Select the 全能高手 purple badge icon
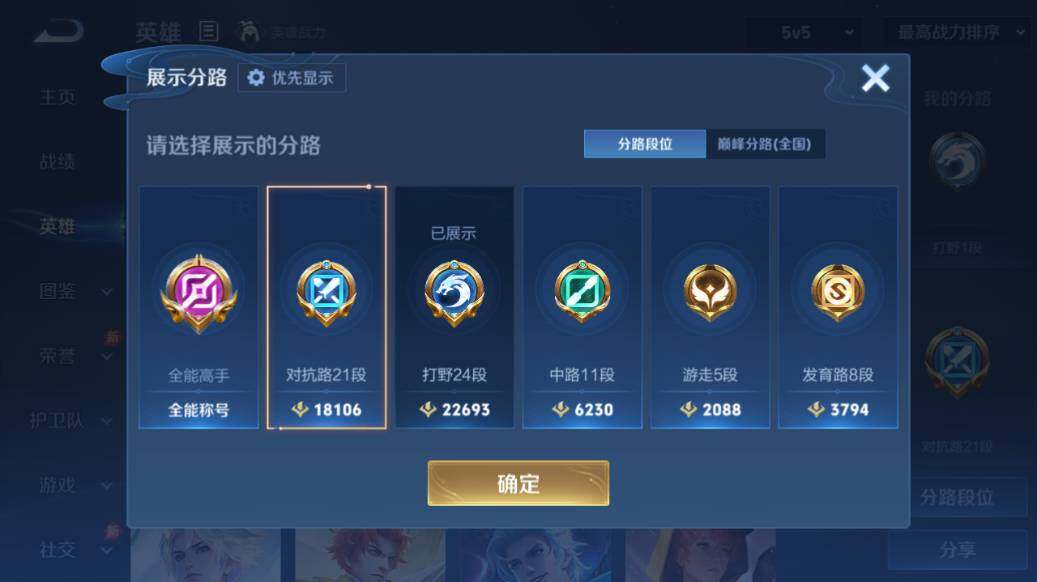 198,293
